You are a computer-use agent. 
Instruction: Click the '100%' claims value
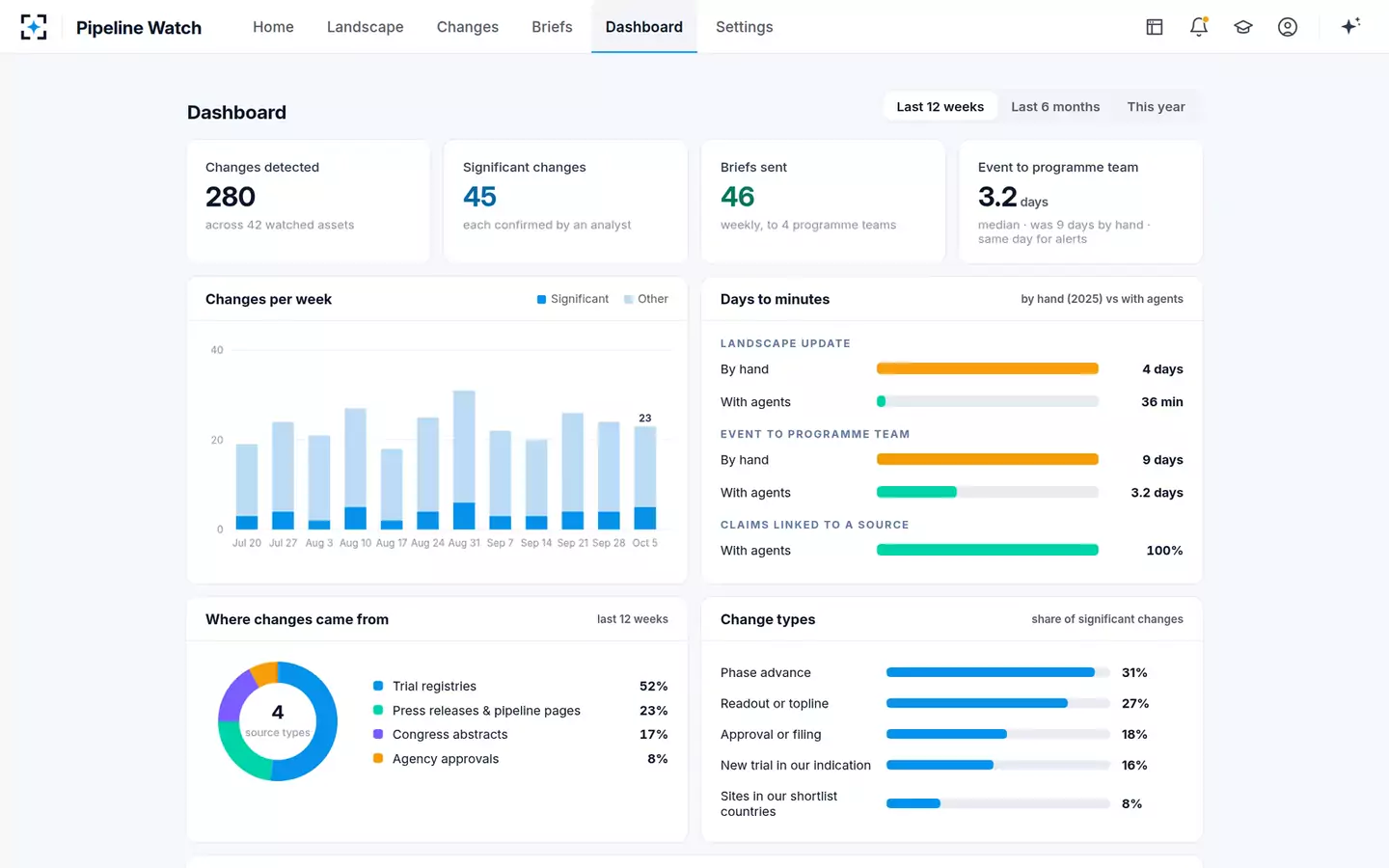pos(1164,551)
